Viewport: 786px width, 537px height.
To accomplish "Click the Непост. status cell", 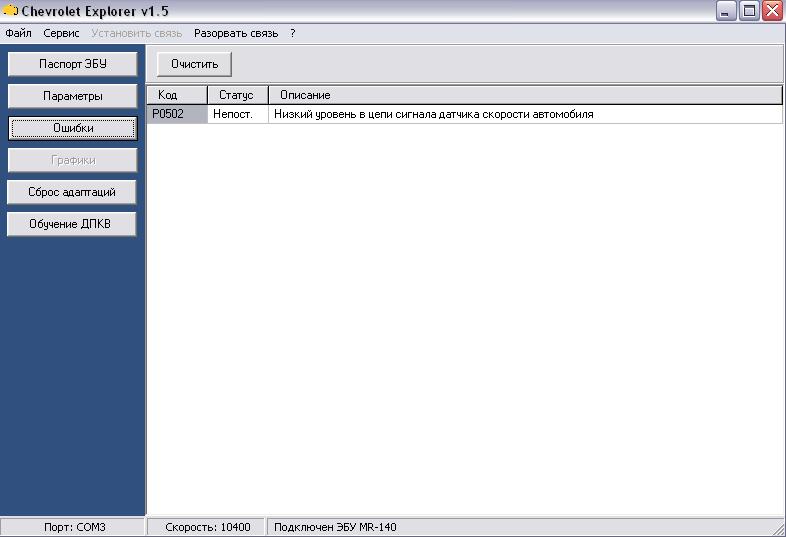I will pos(237,114).
